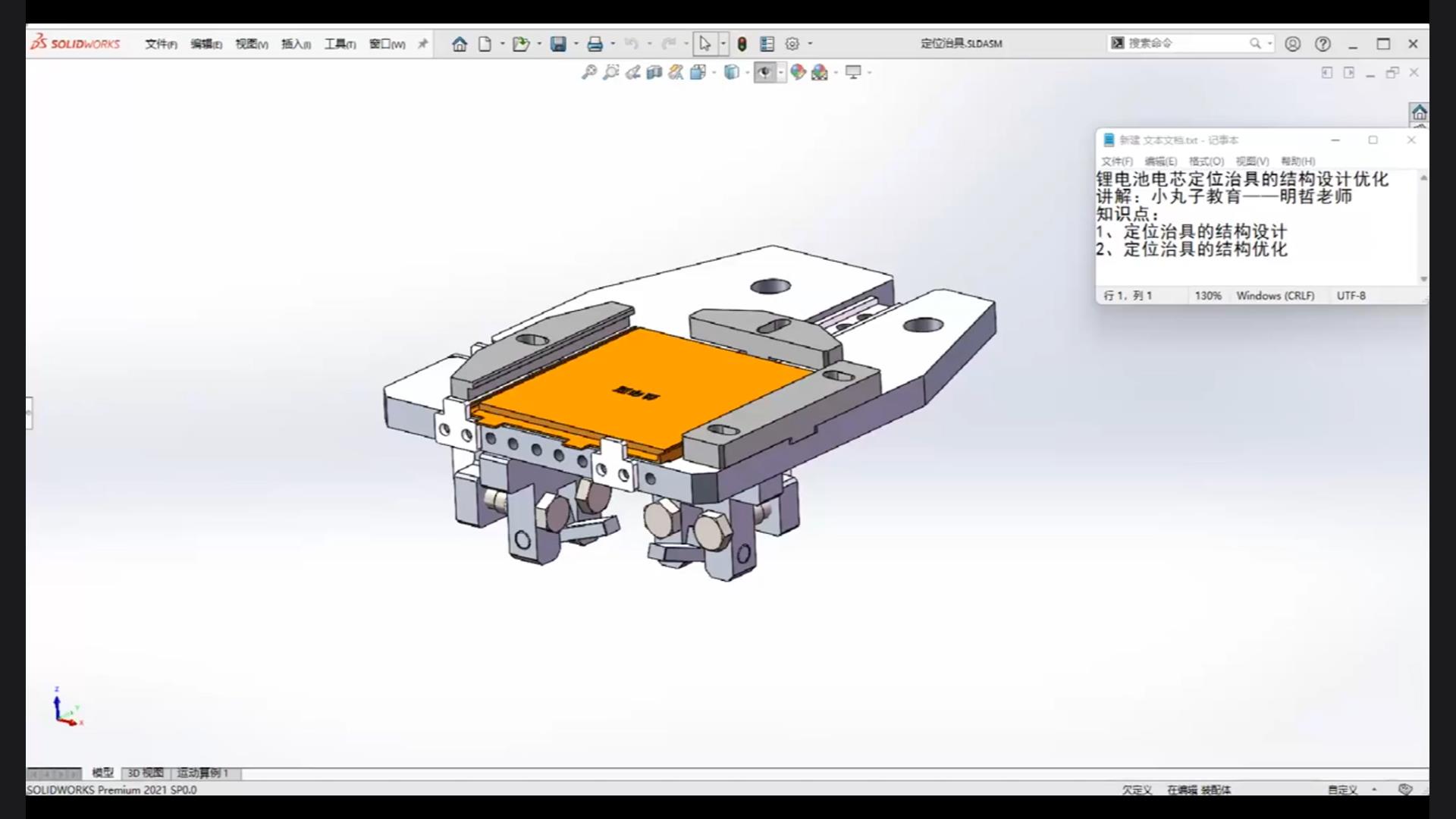Open View Orientation cube icon
The image size is (1456, 819).
tap(698, 72)
